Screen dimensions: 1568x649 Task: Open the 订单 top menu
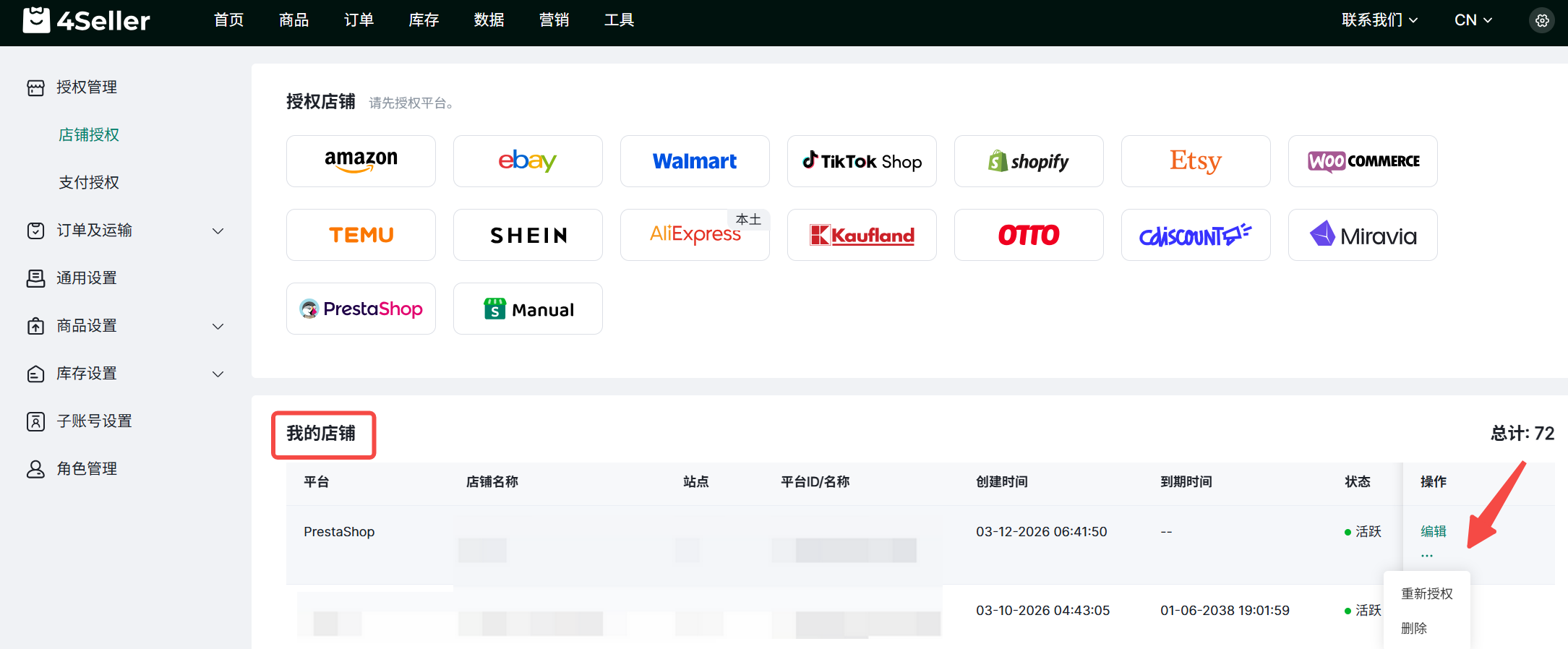click(x=359, y=20)
